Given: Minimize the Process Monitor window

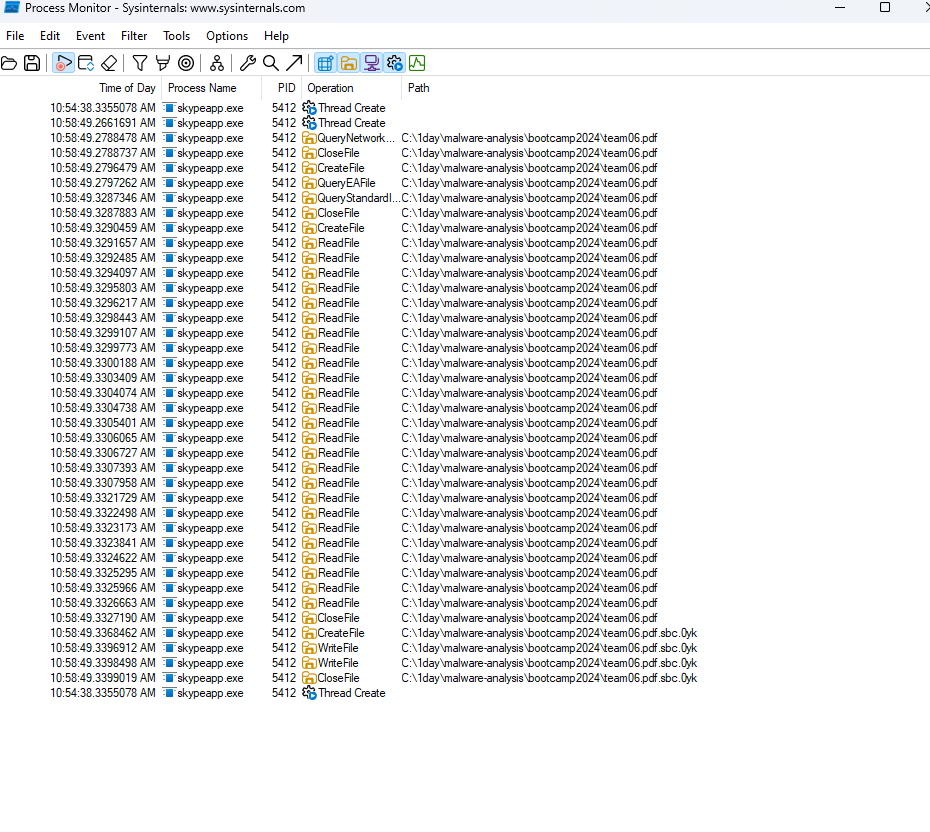Looking at the screenshot, I should coord(840,8).
